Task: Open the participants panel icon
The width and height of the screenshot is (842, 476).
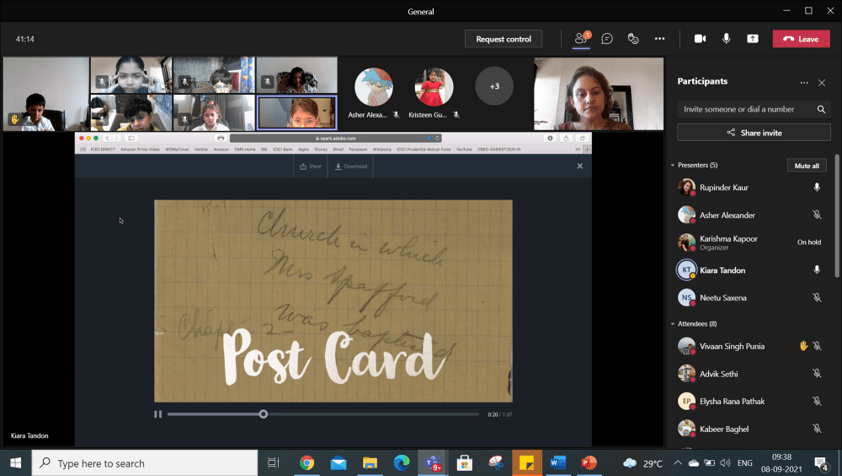Action: (581, 39)
